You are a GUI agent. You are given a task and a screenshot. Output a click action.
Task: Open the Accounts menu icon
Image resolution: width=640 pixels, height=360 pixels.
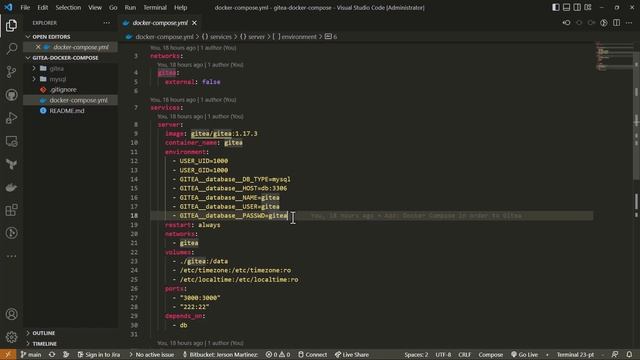click(11, 314)
